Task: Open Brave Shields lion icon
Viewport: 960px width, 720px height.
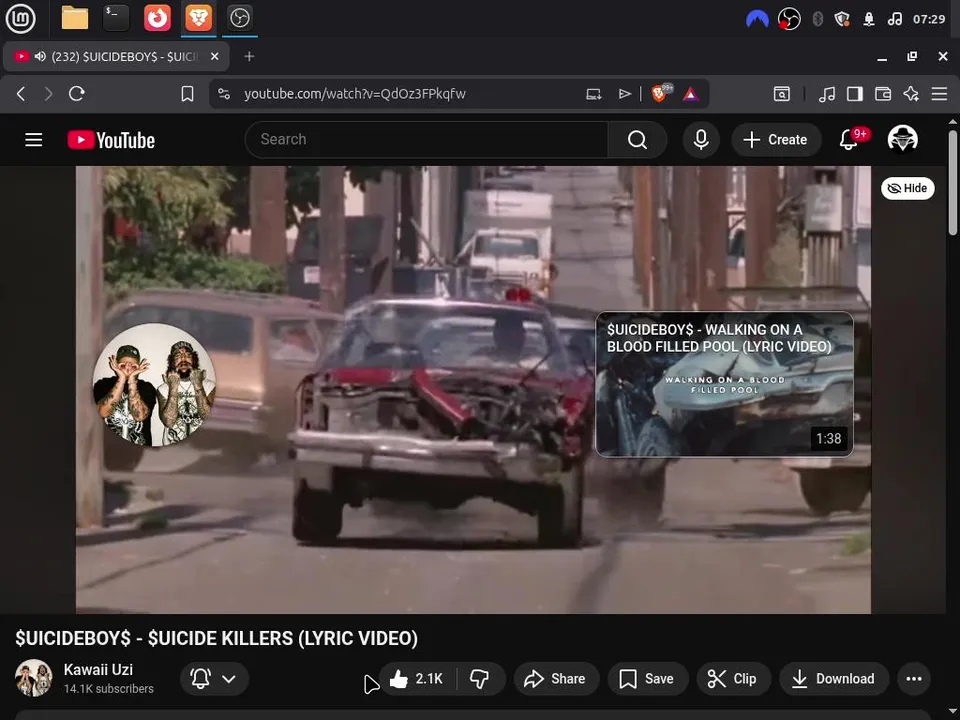Action: [659, 94]
